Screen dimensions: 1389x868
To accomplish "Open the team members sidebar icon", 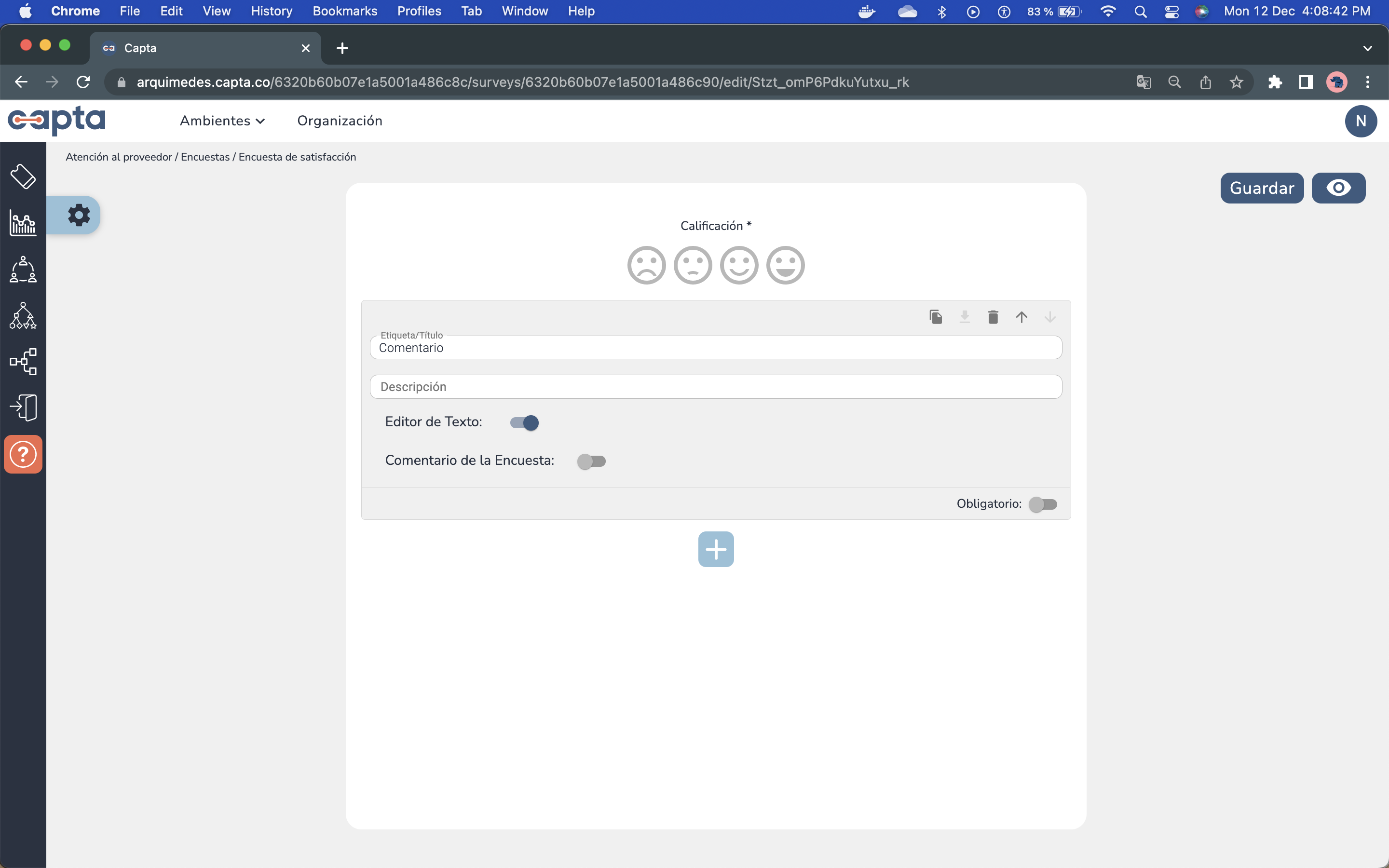I will pos(23,270).
